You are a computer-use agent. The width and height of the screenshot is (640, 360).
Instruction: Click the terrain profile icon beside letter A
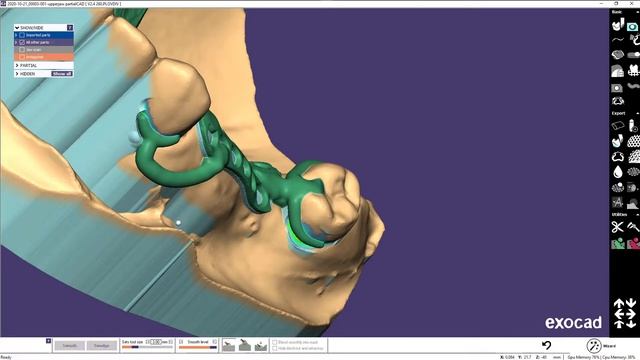click(633, 203)
